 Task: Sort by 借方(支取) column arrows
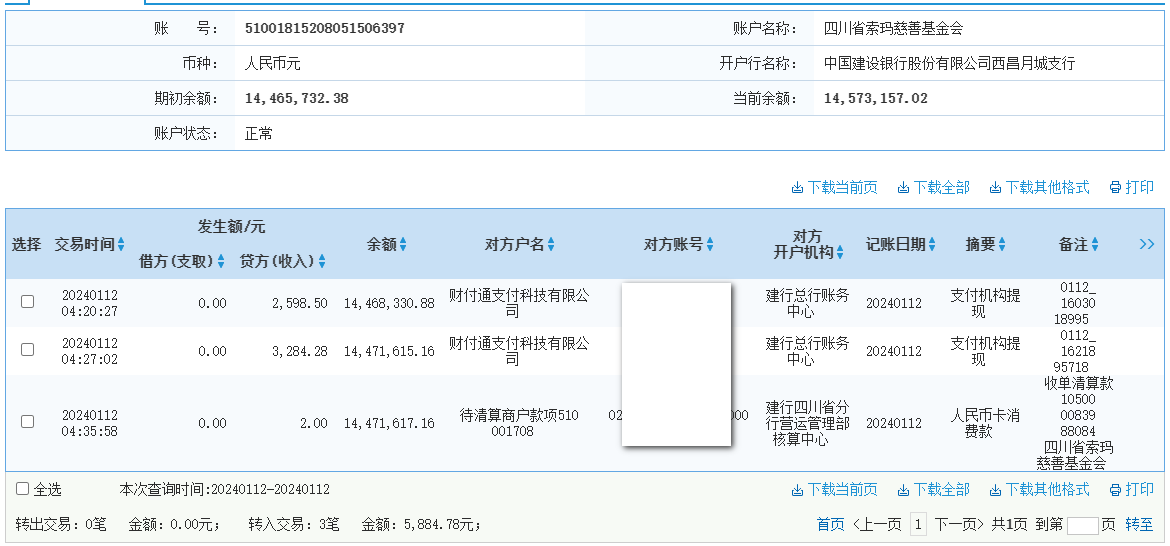click(221, 262)
